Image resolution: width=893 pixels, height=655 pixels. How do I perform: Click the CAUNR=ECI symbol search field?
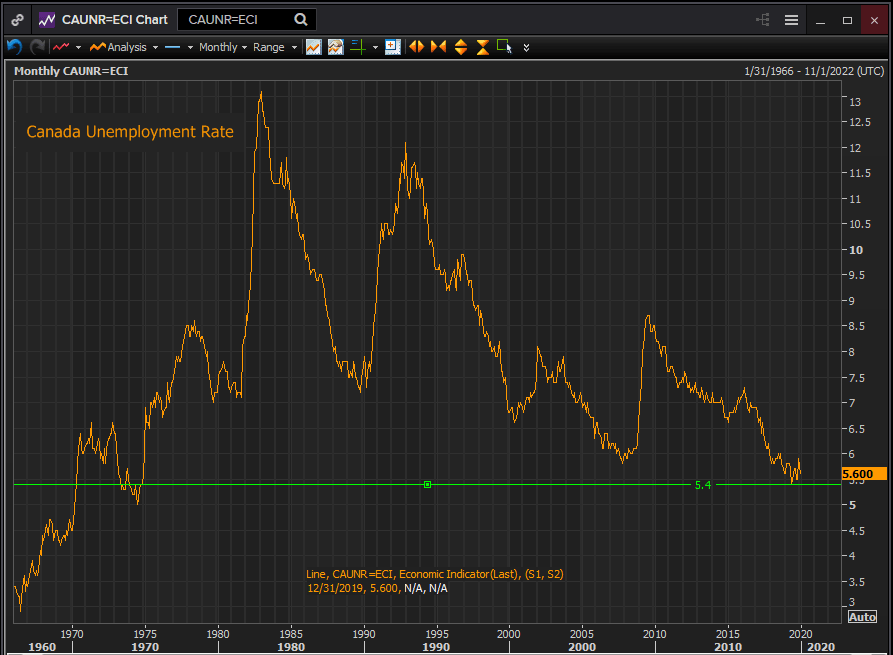[236, 19]
